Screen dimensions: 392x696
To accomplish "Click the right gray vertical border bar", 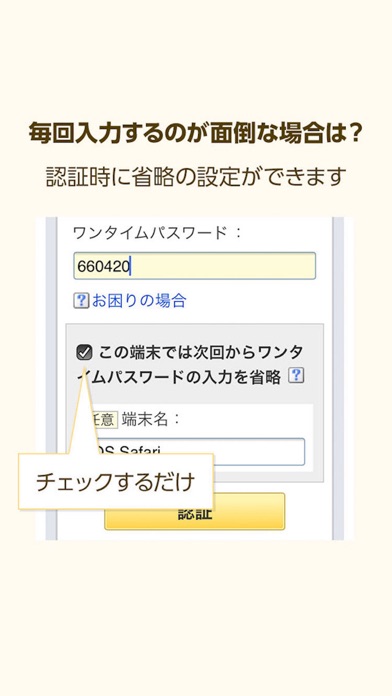I will point(338,378).
